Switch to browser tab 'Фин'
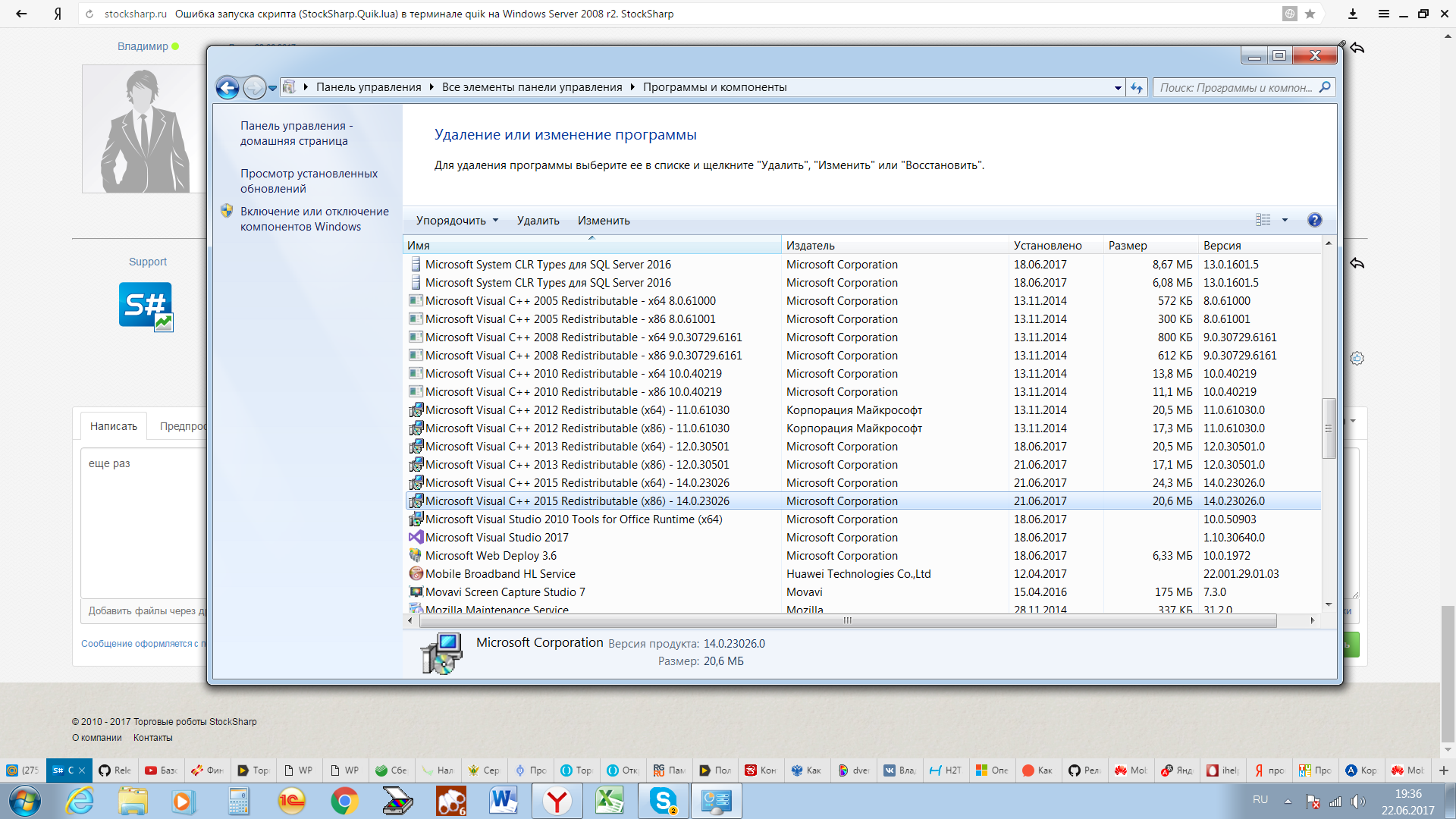Screen dimensions: 1456x819 207,770
